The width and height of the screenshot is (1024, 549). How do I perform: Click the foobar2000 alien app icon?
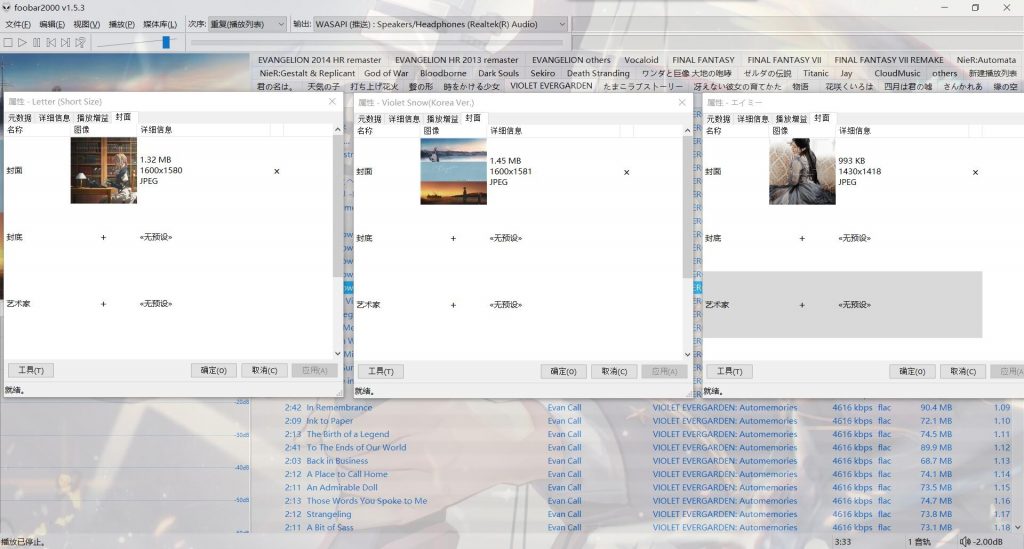pyautogui.click(x=7, y=7)
